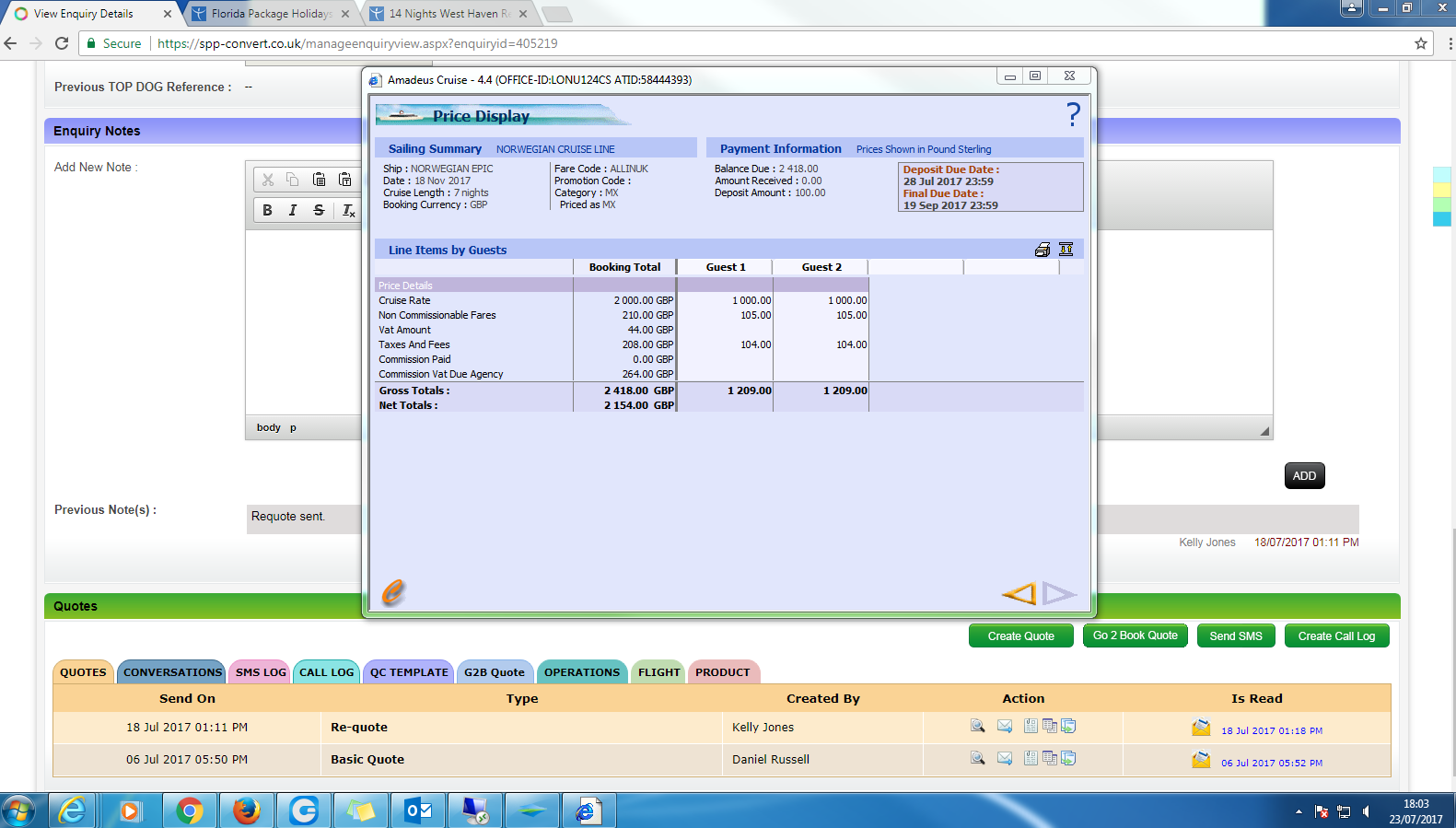The image size is (1456, 828).
Task: Open the Windows Start menu
Action: click(18, 811)
